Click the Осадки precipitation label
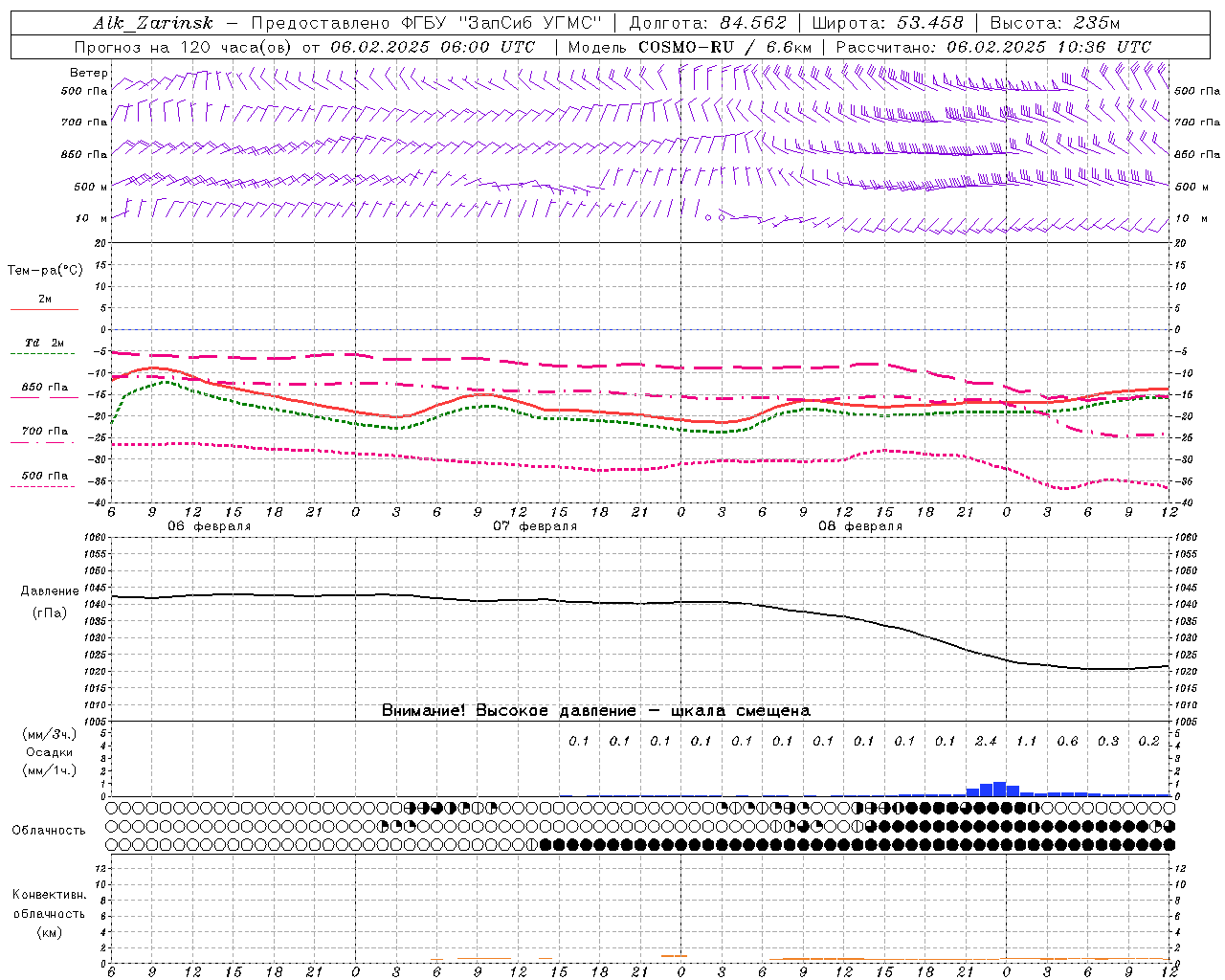This screenshot has width=1225, height=980. point(50,752)
